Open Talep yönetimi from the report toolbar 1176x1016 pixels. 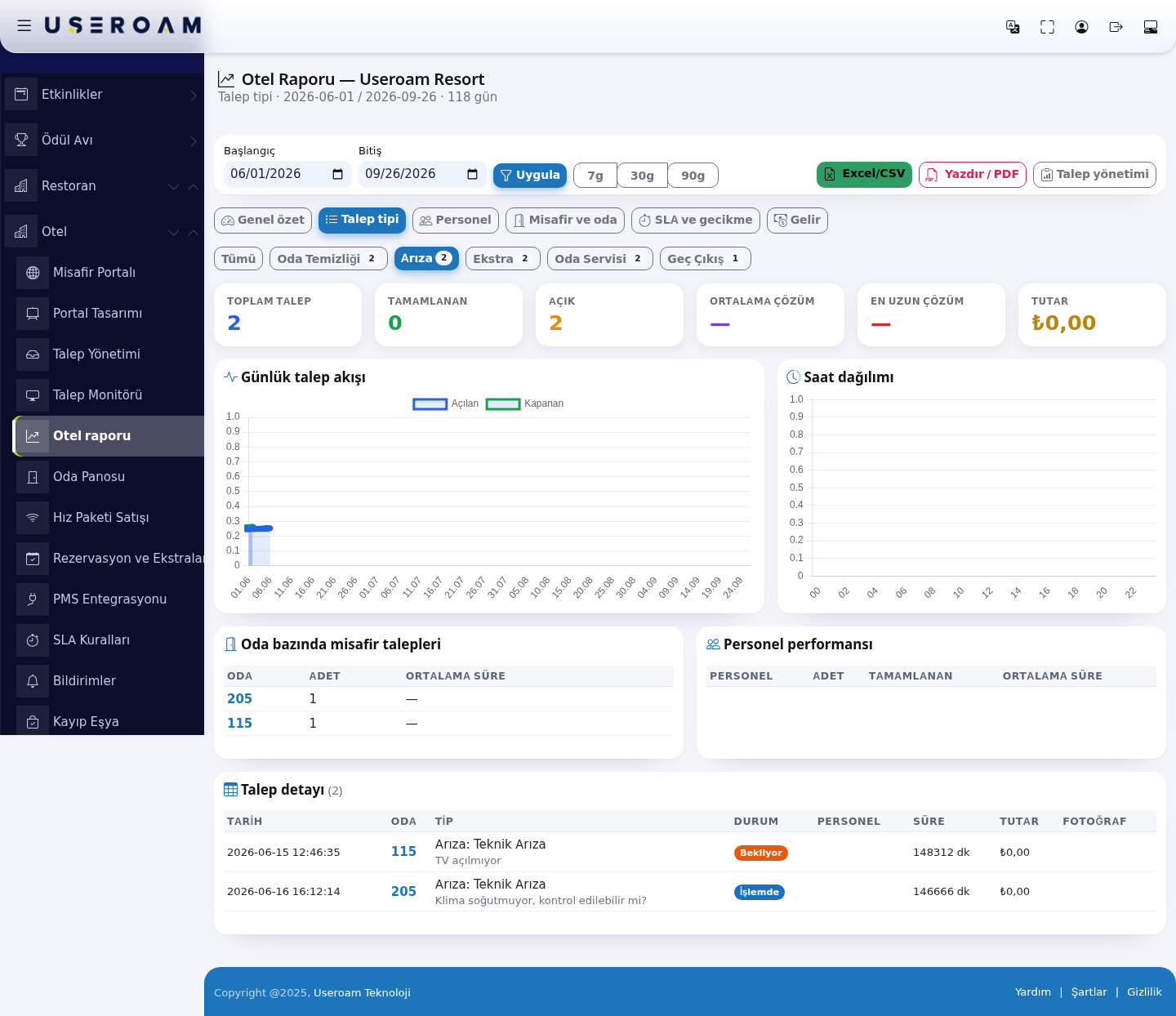[x=1094, y=175]
